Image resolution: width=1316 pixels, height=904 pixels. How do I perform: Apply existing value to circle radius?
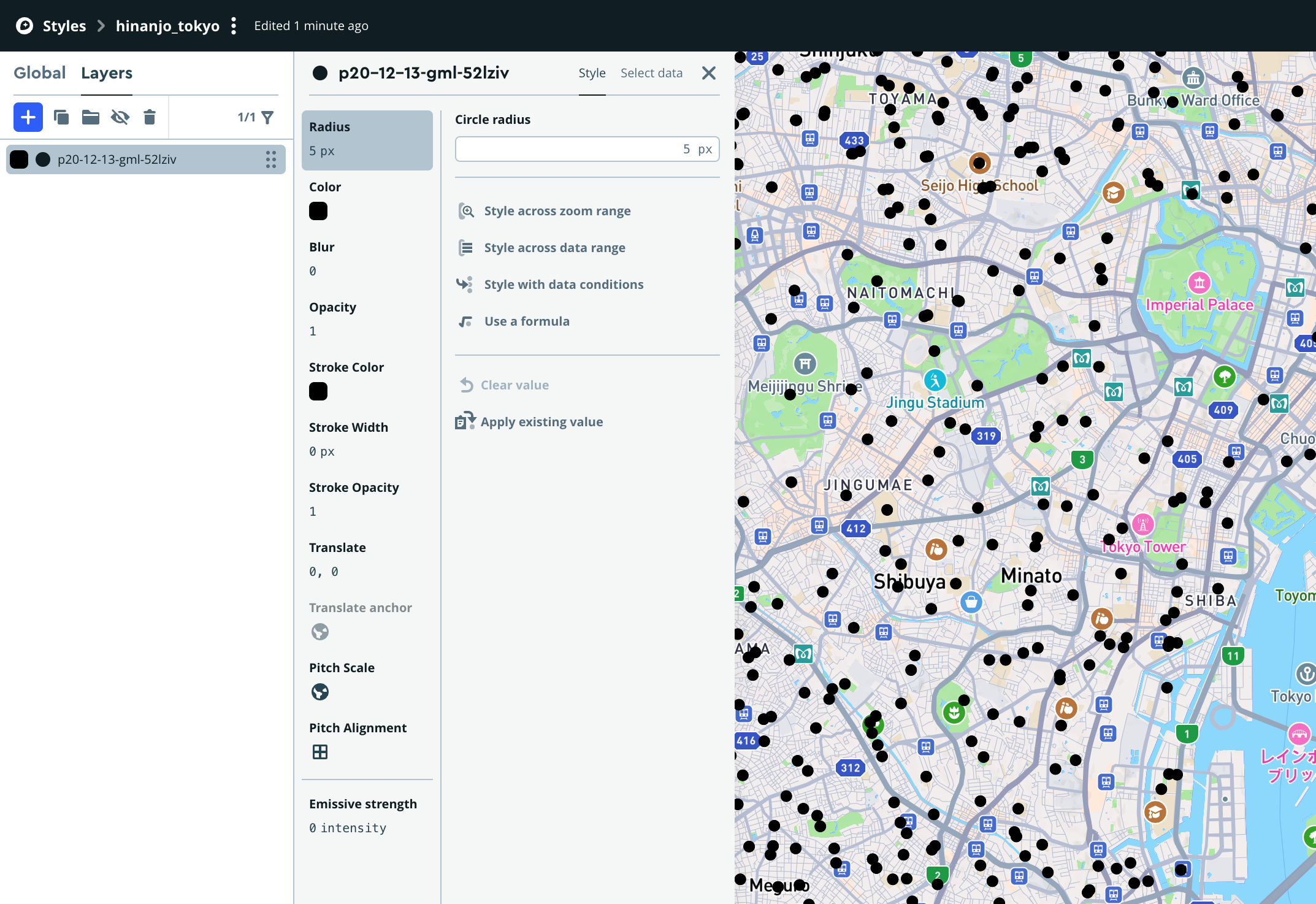(x=541, y=421)
